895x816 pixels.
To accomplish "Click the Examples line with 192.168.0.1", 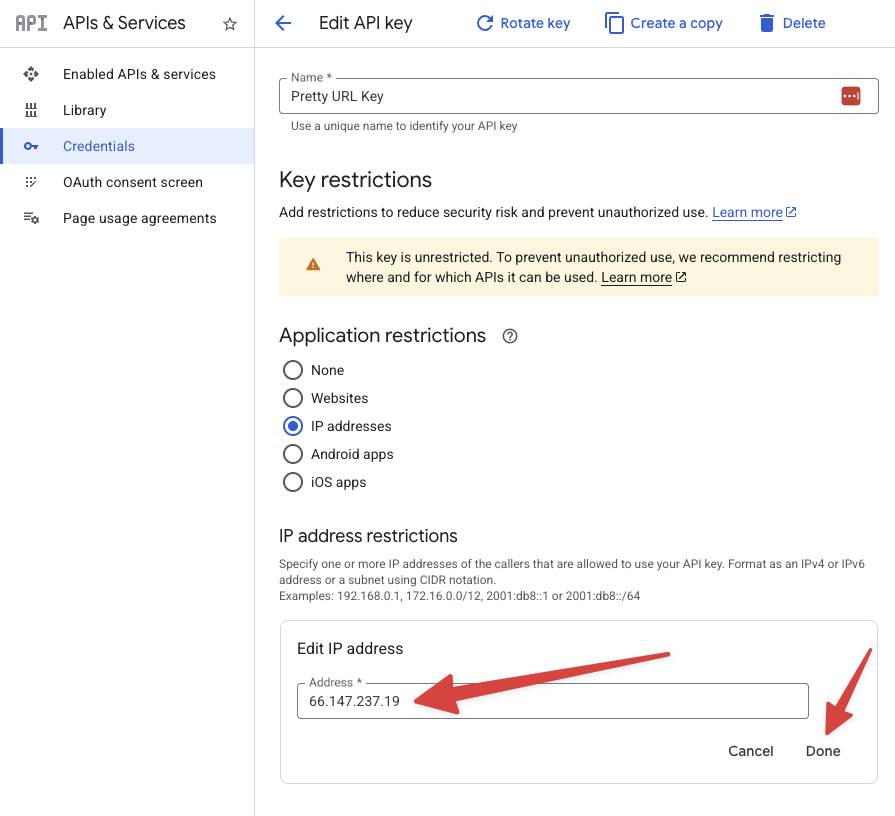I will [x=459, y=596].
